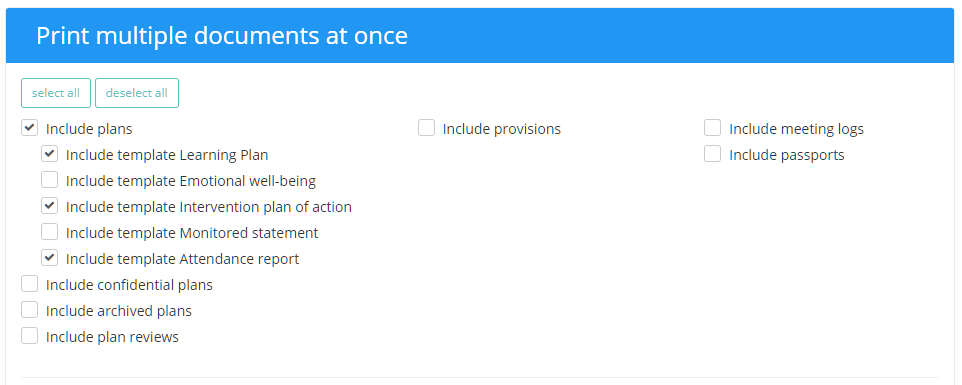The width and height of the screenshot is (962, 385).
Task: Uncheck Include template Attendance report
Action: (x=50, y=258)
